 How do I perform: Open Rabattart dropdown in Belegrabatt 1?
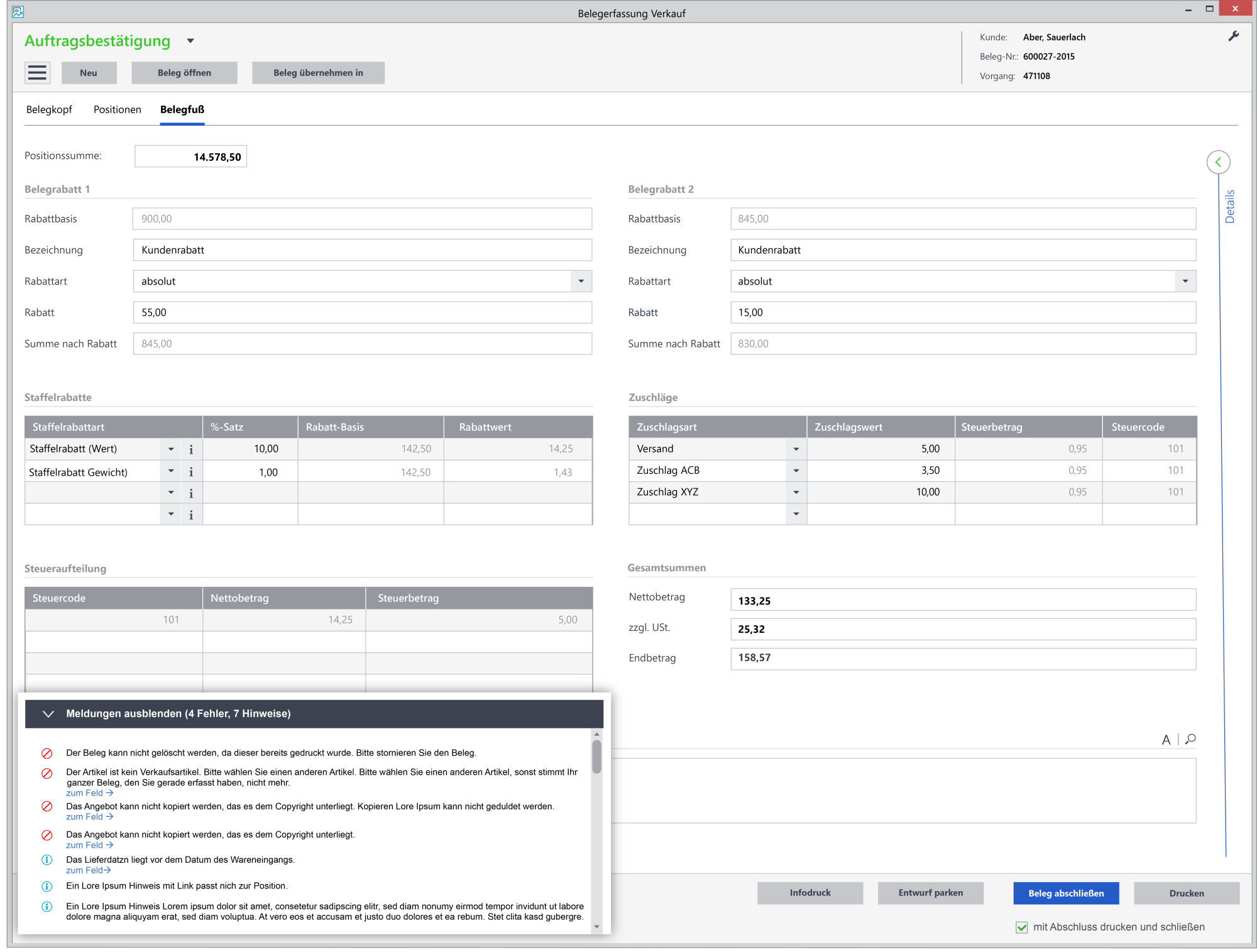coord(581,282)
